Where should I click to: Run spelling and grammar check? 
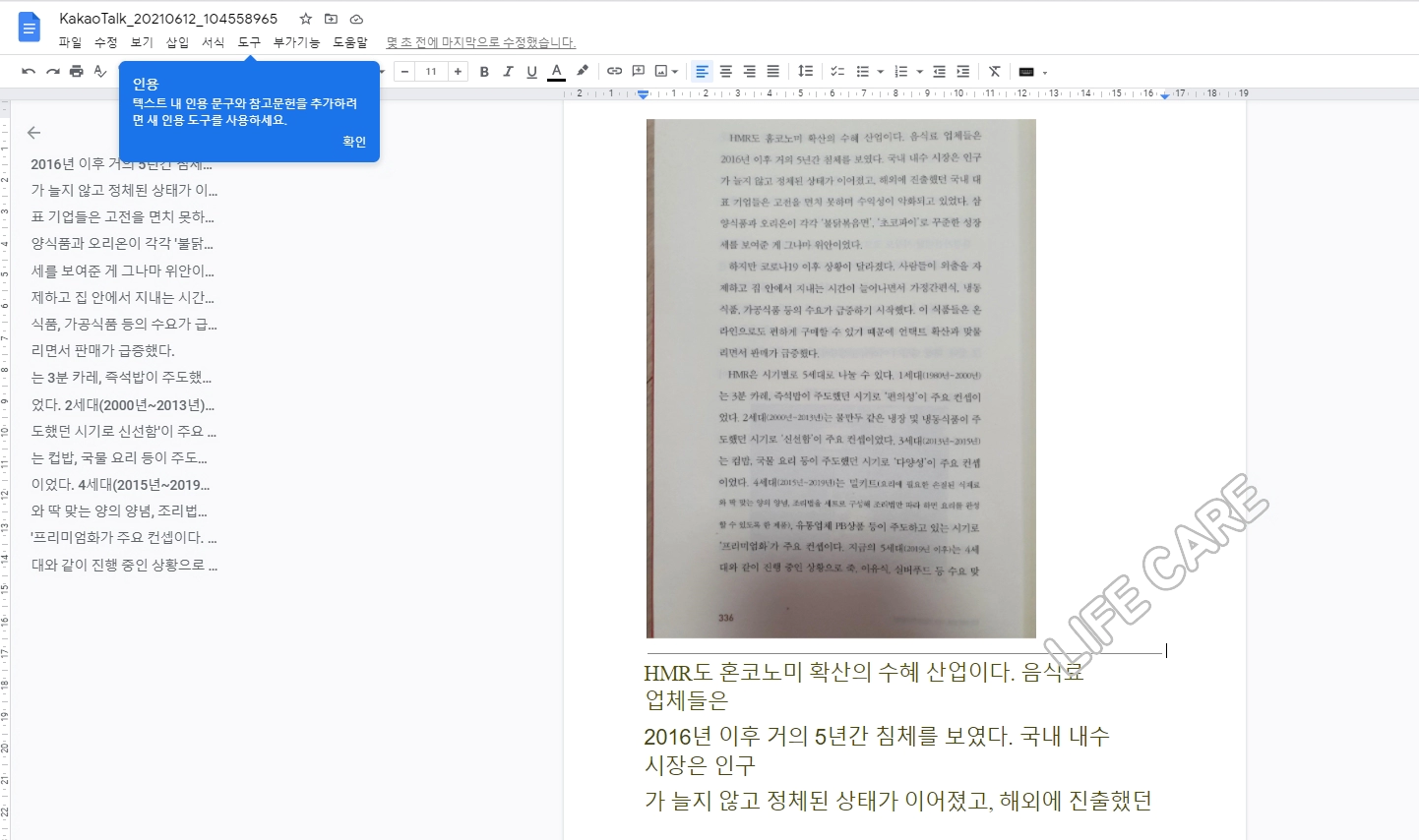point(100,71)
